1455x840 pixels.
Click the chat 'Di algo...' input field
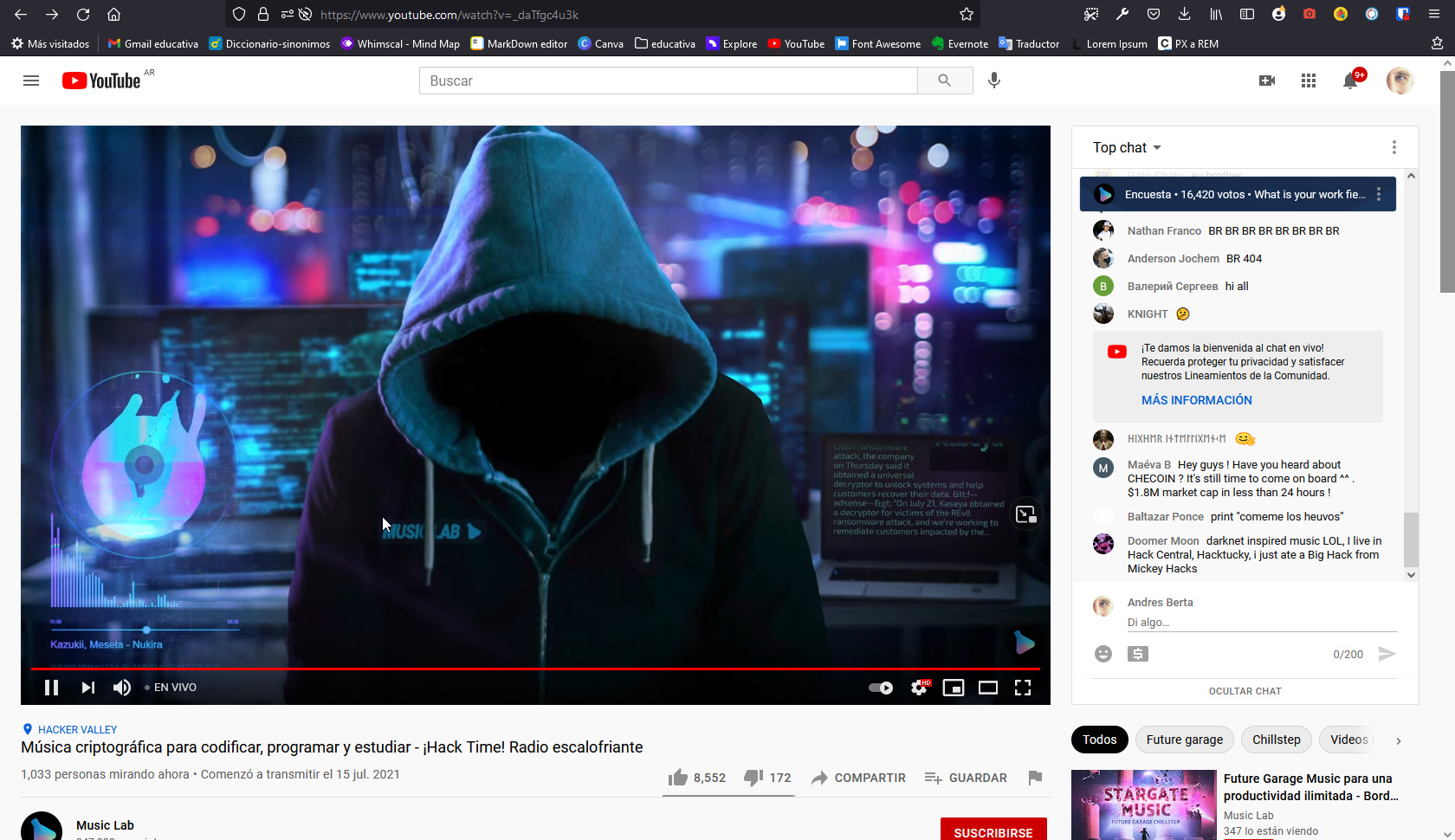(x=1262, y=623)
